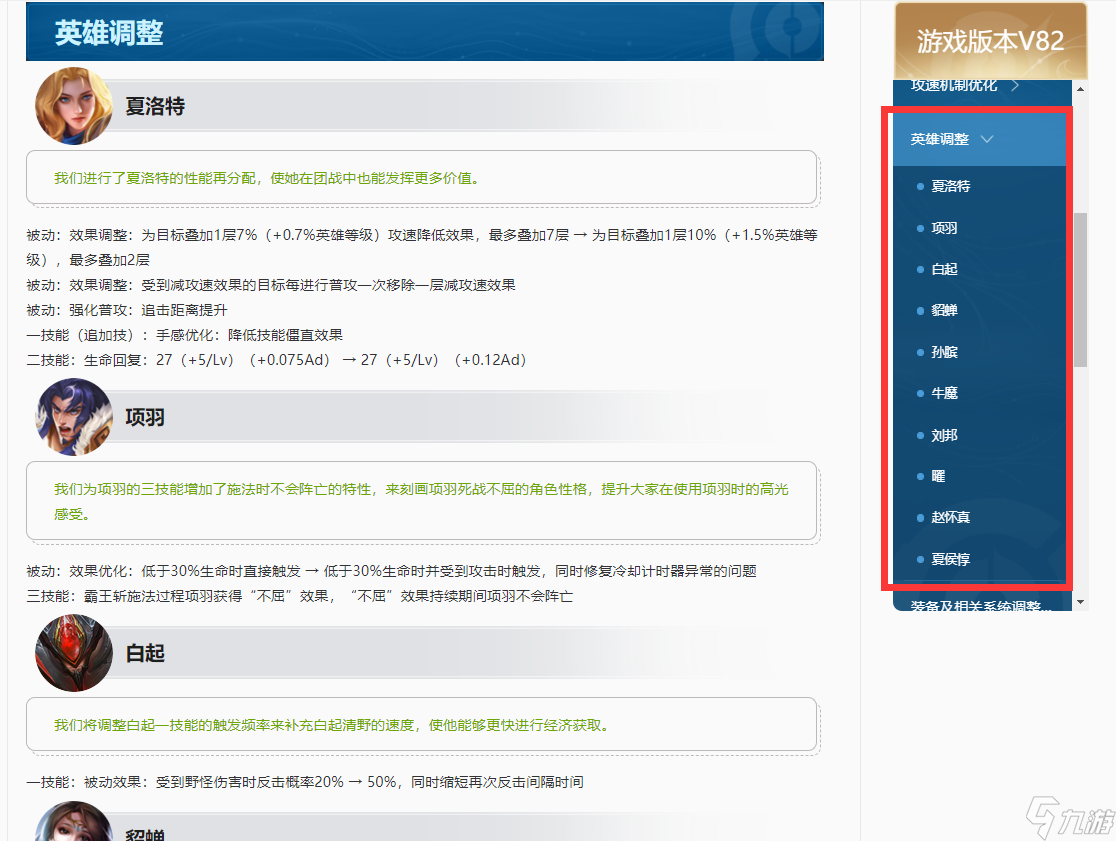The image size is (1116, 841).
Task: Click line 被动：效果优化：低于30%生命时直接触发
Action: coord(391,571)
